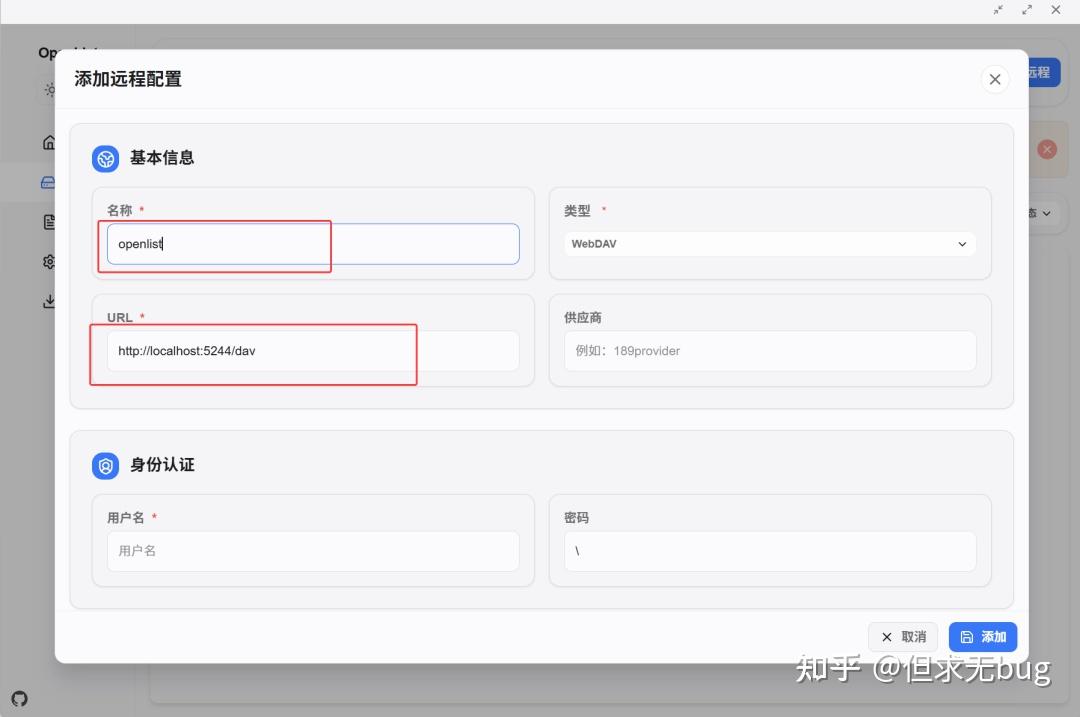Click the URL field with localhost:5244/dav

pos(313,351)
